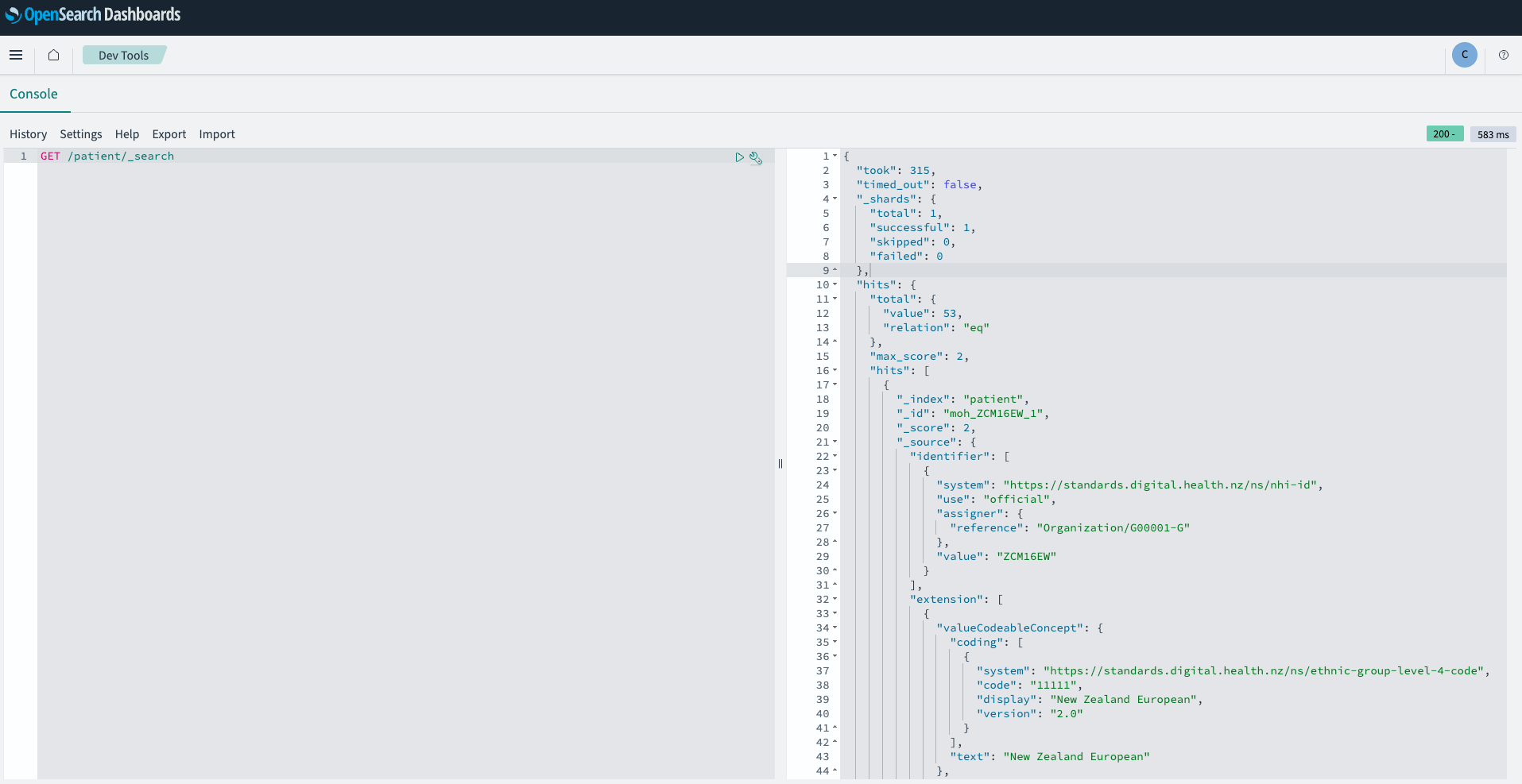Click the nhi-id system URL line
Image resolution: width=1522 pixels, height=784 pixels.
point(1129,485)
